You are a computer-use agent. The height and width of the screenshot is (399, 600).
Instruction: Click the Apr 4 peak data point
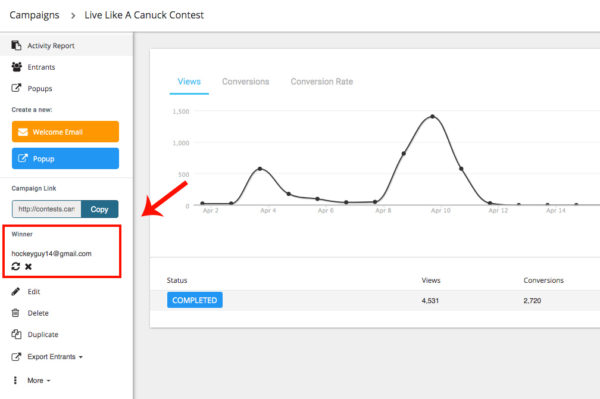tap(260, 169)
